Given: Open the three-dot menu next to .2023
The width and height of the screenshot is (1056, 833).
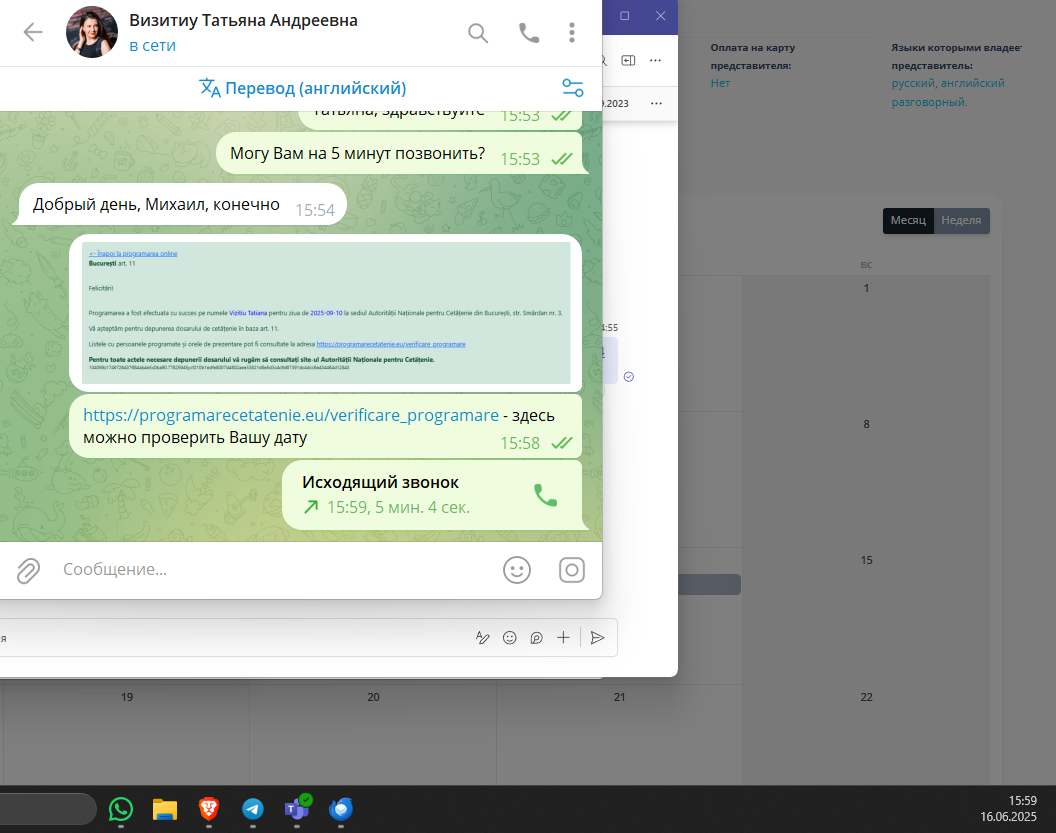Looking at the screenshot, I should pyautogui.click(x=657, y=103).
